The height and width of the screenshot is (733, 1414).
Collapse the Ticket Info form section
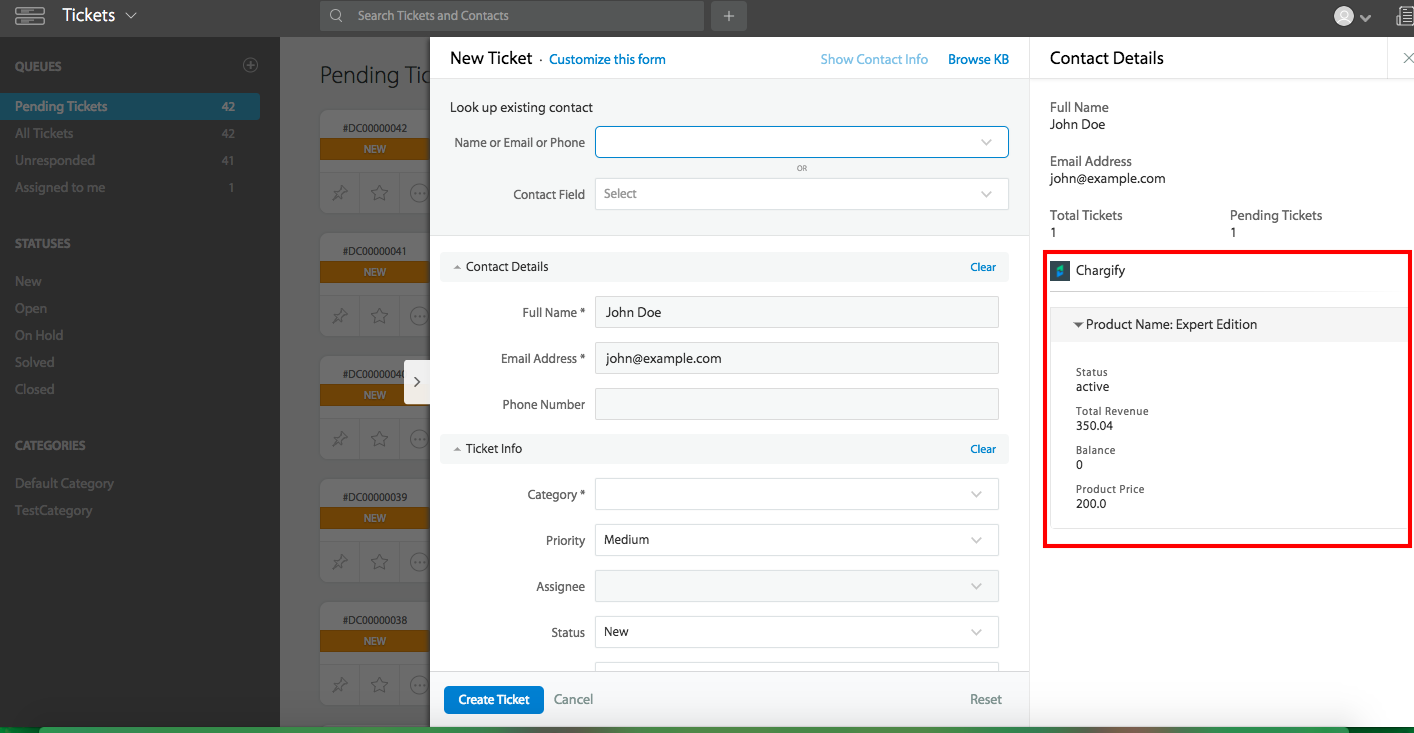tap(457, 449)
